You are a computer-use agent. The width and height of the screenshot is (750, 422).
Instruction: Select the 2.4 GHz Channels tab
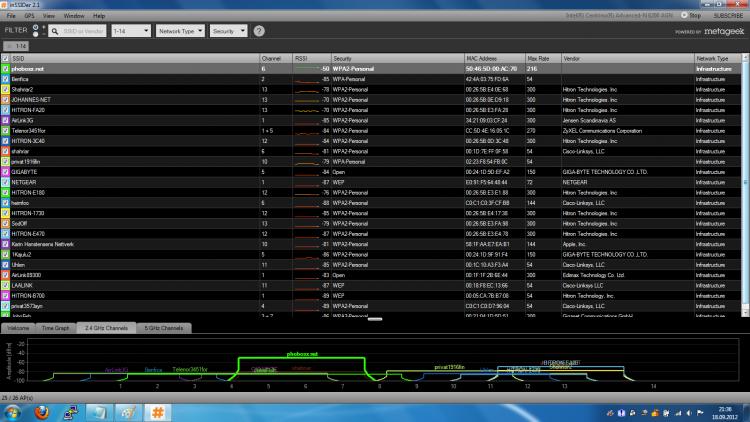pos(106,328)
